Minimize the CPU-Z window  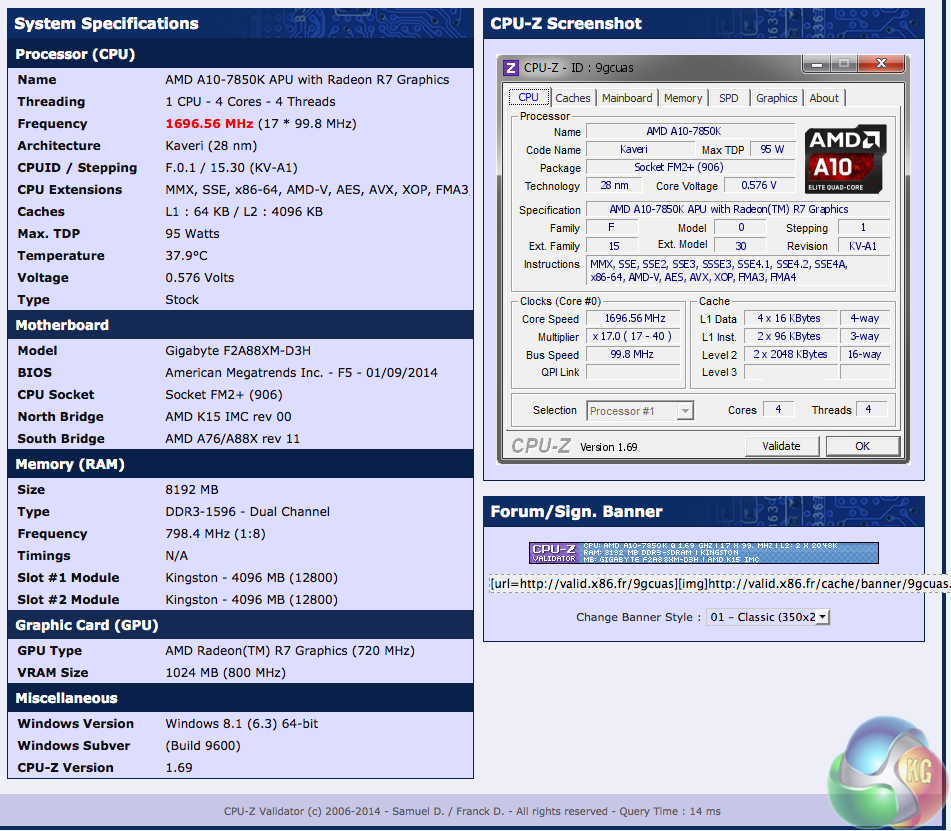(818, 65)
